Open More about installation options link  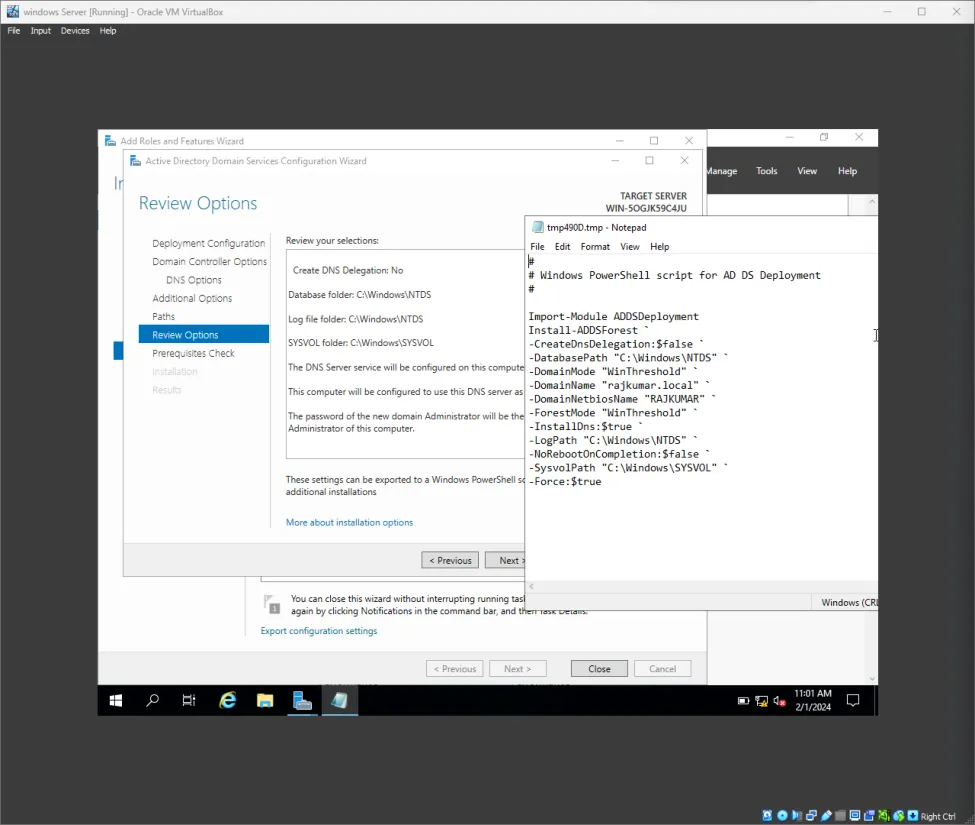pyautogui.click(x=349, y=523)
